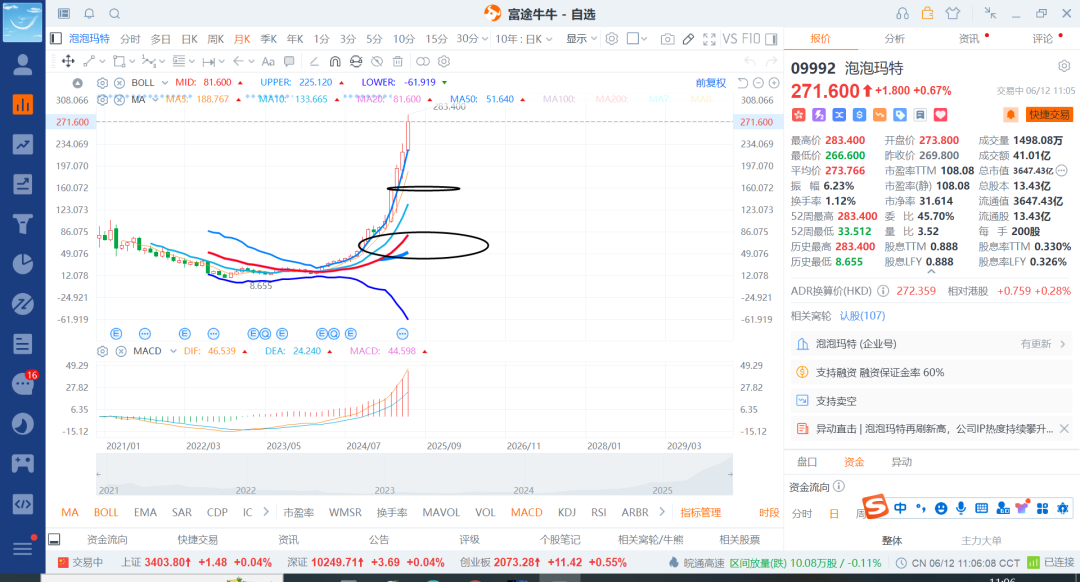1080x582 pixels.
Task: Open chart settings gear in period toolbar
Action: [612, 39]
